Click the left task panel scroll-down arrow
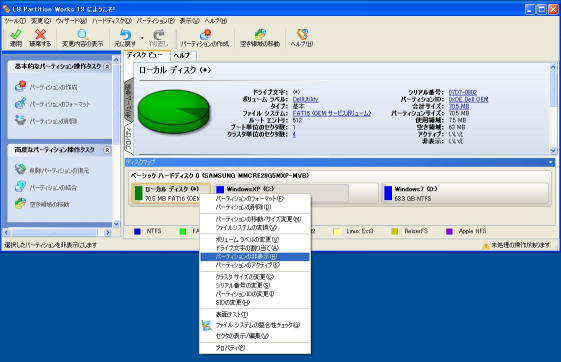Image resolution: width=561 pixels, height=362 pixels. click(x=116, y=224)
